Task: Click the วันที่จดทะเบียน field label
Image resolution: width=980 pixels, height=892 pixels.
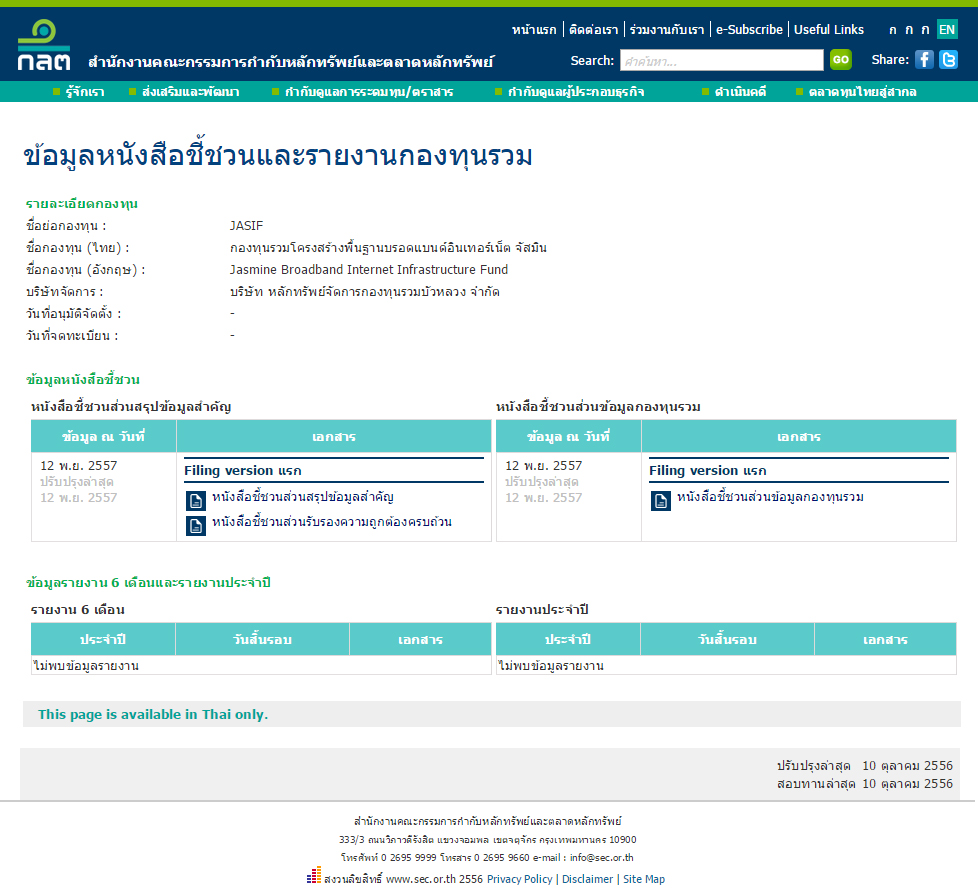Action: 72,336
